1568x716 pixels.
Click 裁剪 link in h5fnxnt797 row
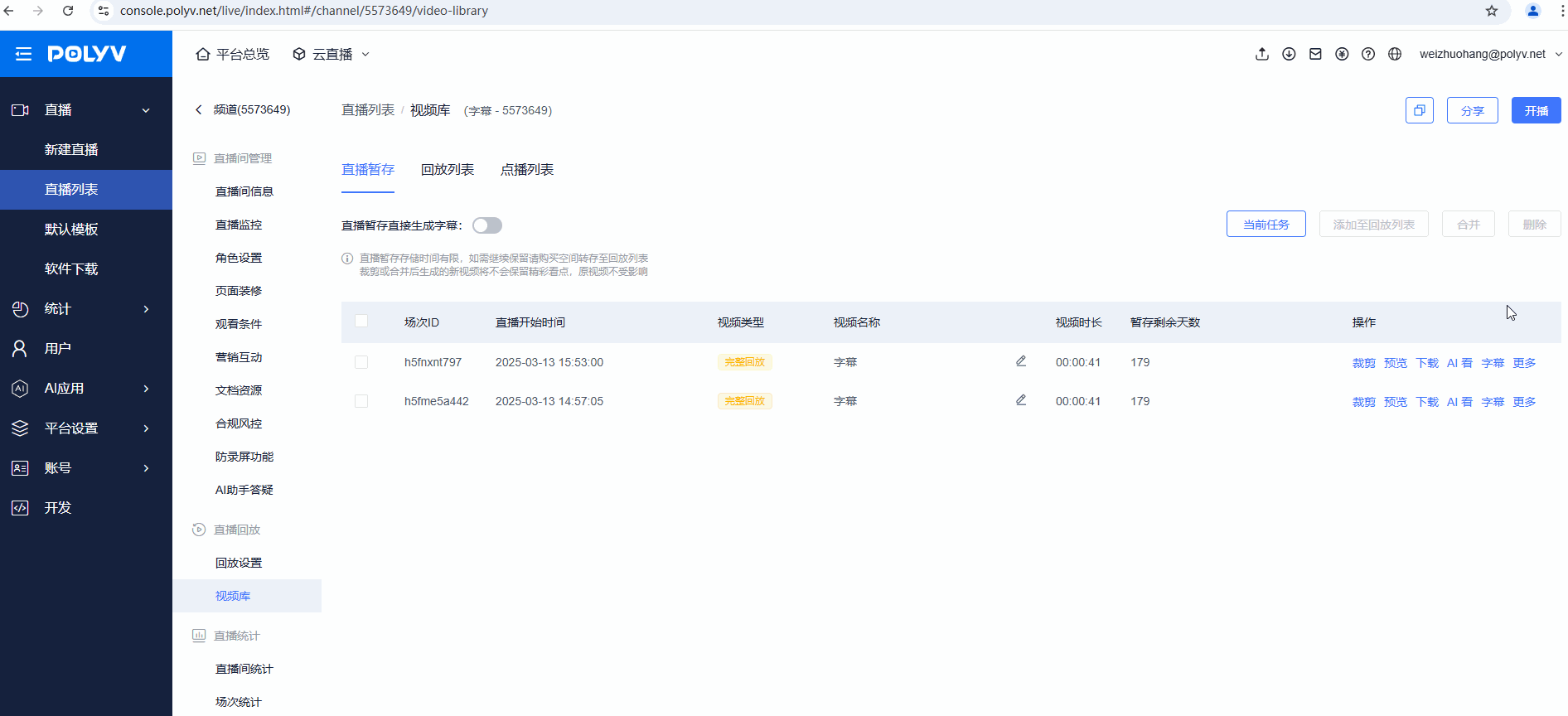[x=1364, y=363]
